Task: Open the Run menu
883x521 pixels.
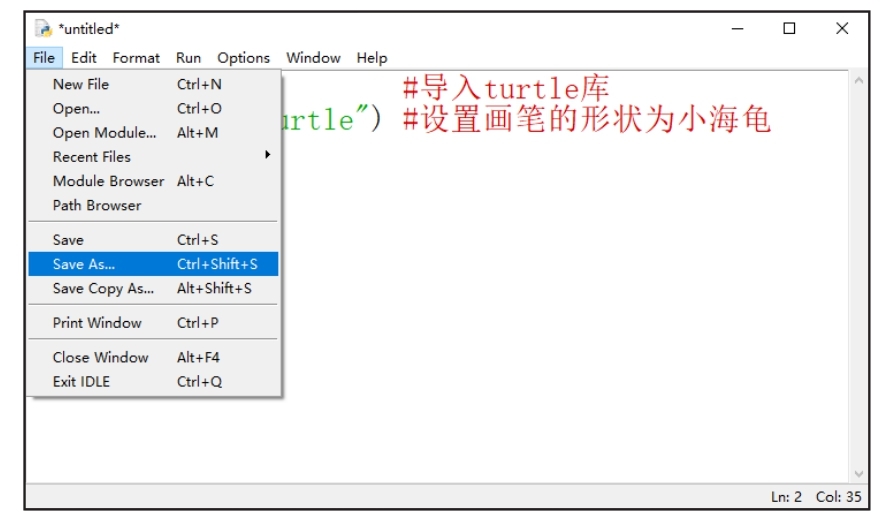Action: pyautogui.click(x=188, y=58)
